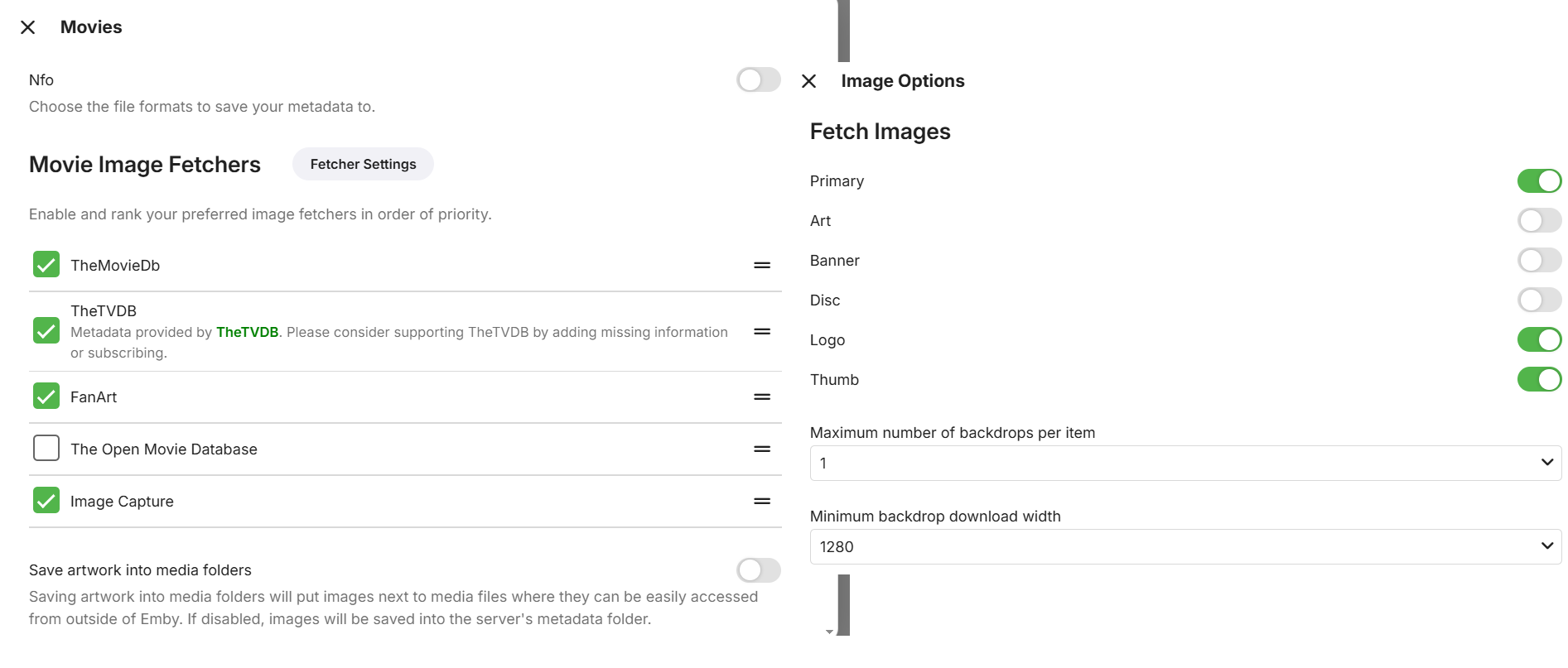Image resolution: width=1568 pixels, height=668 pixels.
Task: Click the Image Capture reorder handle
Action: click(762, 502)
